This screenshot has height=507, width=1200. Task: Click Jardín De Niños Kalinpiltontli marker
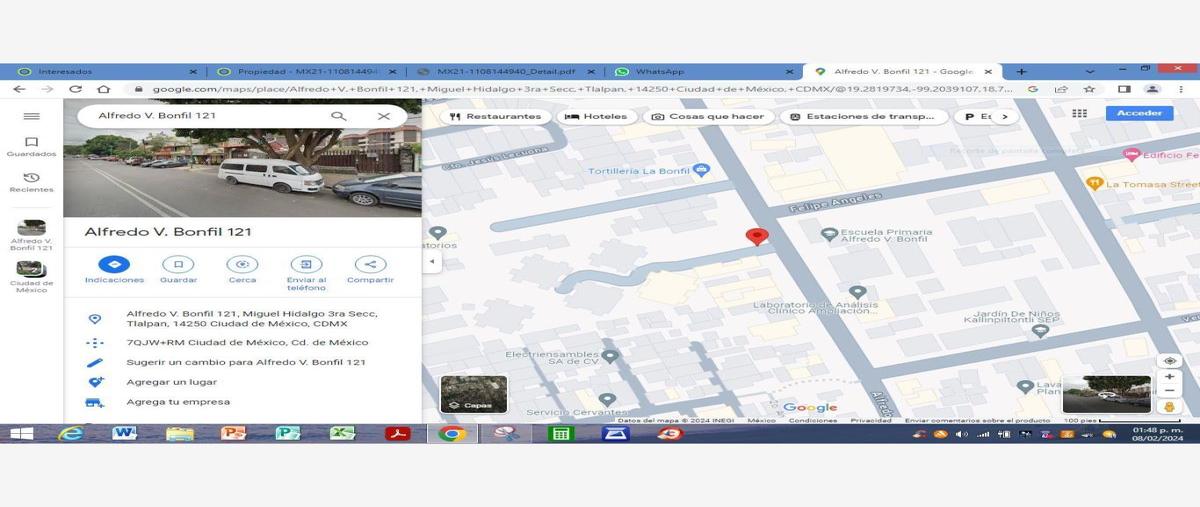pyautogui.click(x=1040, y=331)
